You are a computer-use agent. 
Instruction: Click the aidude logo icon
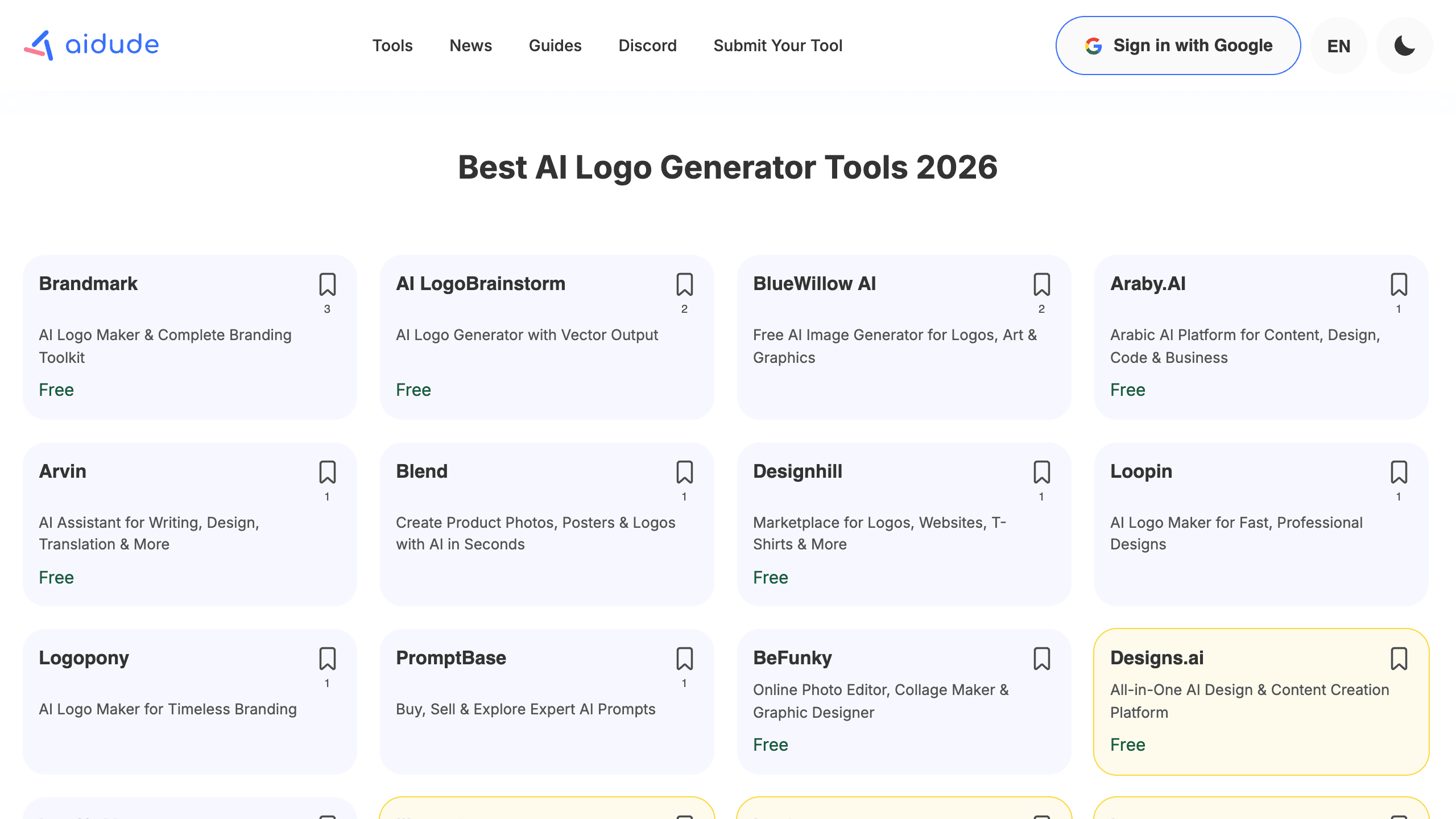(39, 45)
